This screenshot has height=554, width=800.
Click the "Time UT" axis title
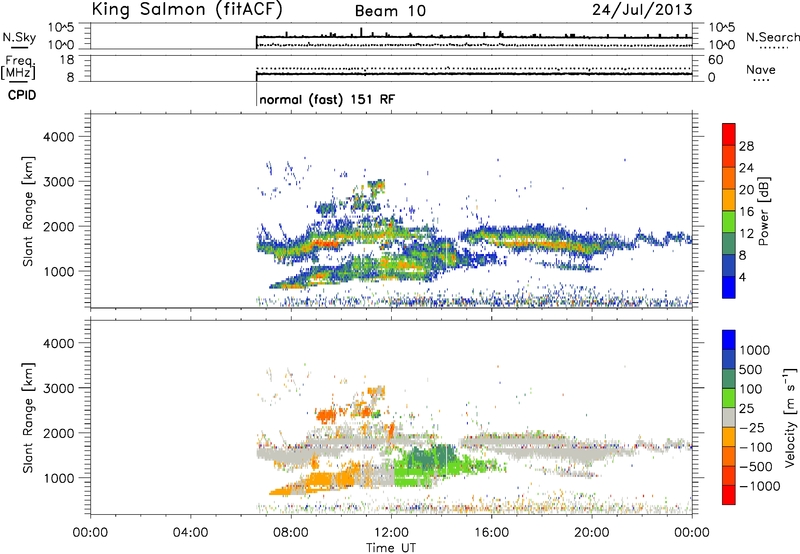391,548
